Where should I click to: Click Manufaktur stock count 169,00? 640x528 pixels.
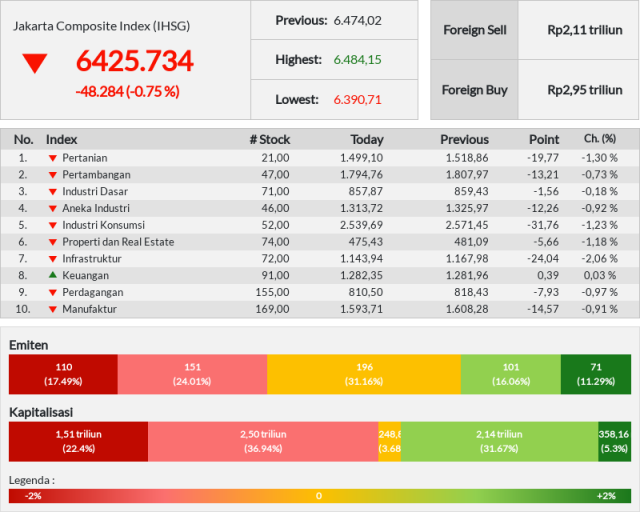click(272, 309)
